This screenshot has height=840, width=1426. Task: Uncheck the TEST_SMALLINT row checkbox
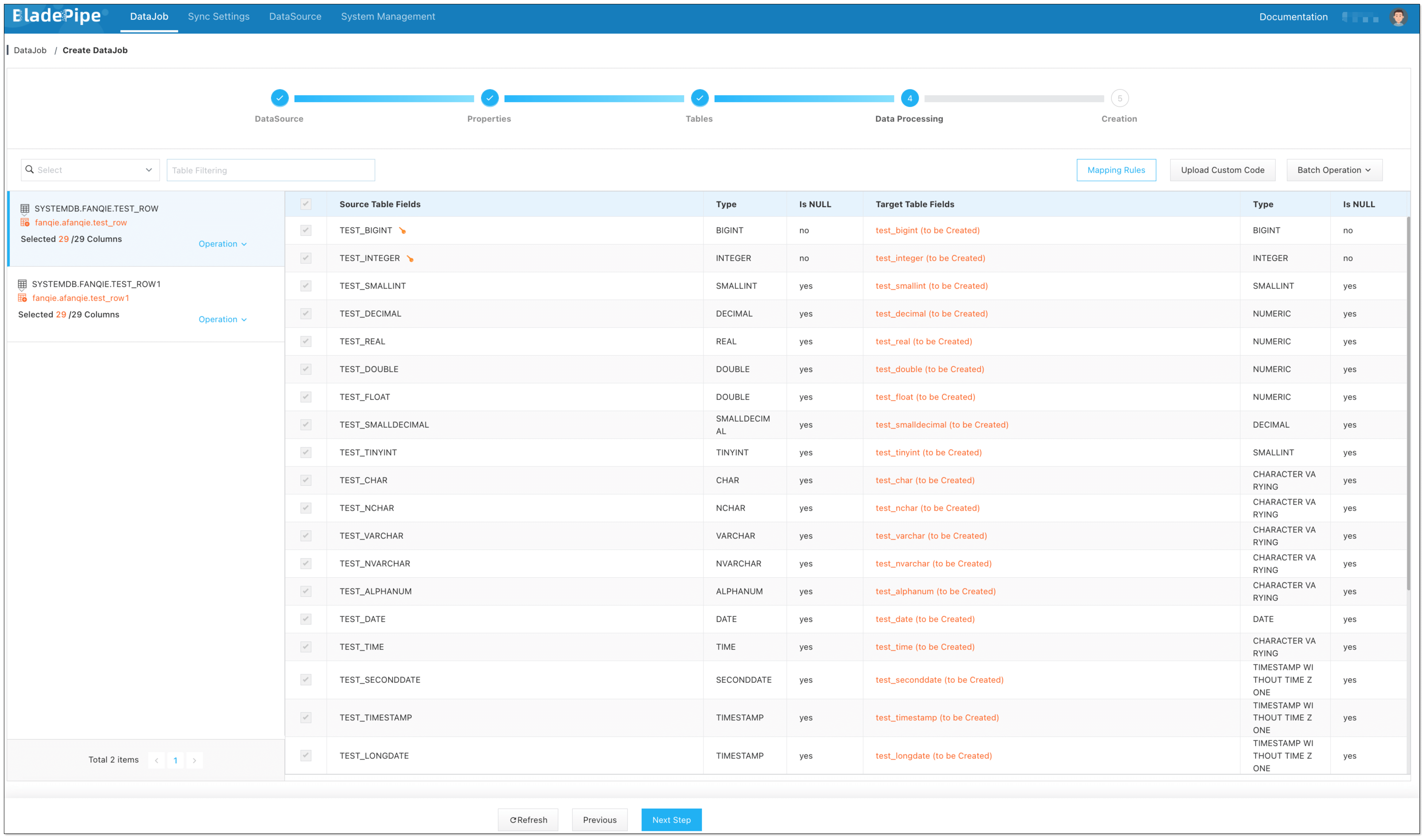click(x=306, y=286)
